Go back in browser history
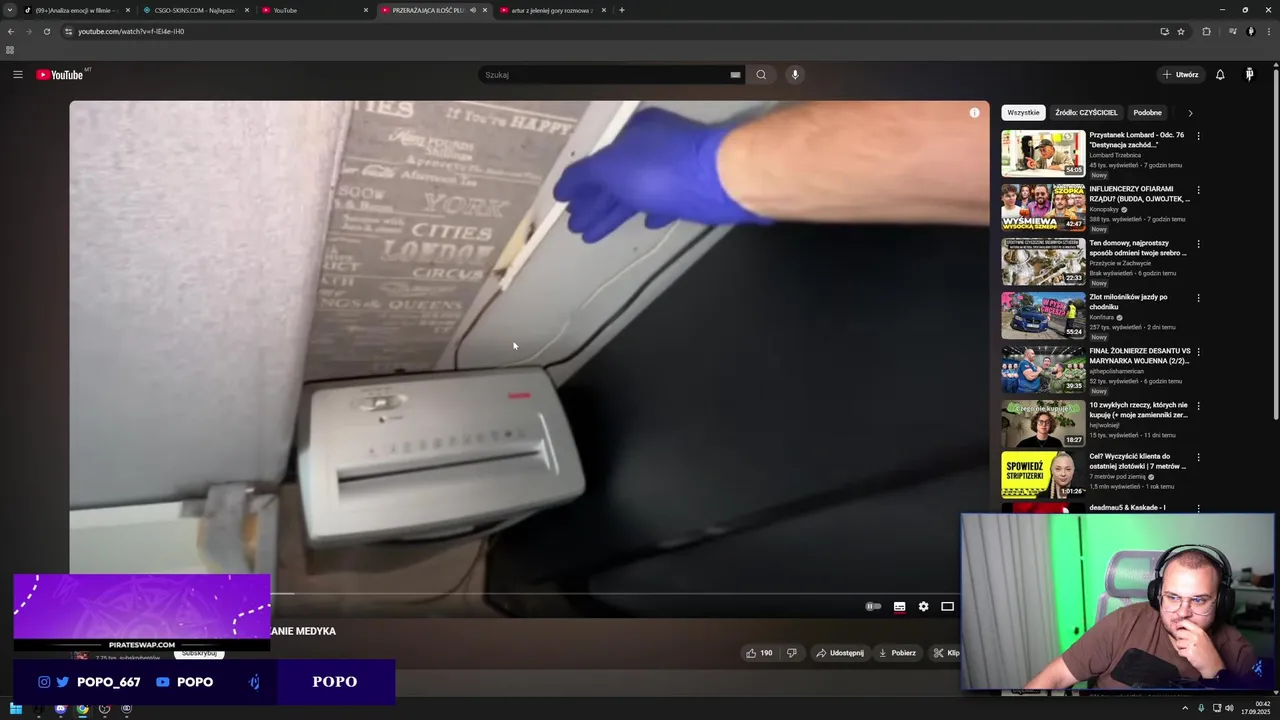1280x720 pixels. (11, 31)
